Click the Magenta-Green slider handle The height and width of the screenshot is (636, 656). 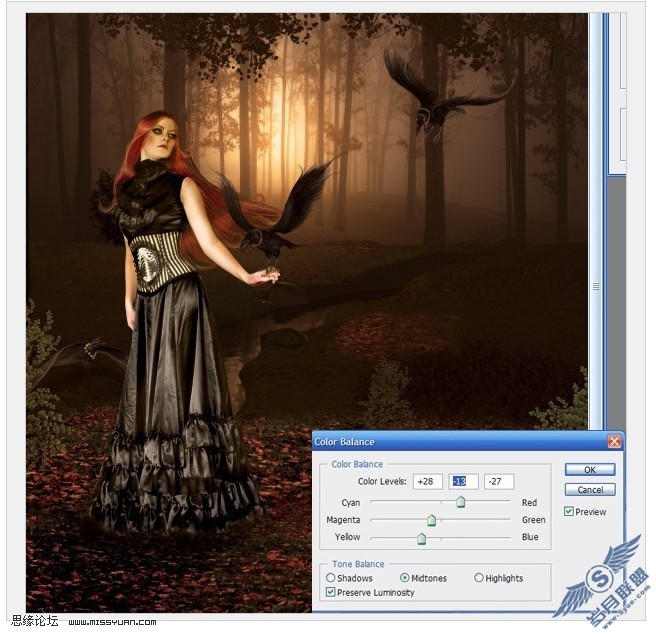tap(431, 520)
